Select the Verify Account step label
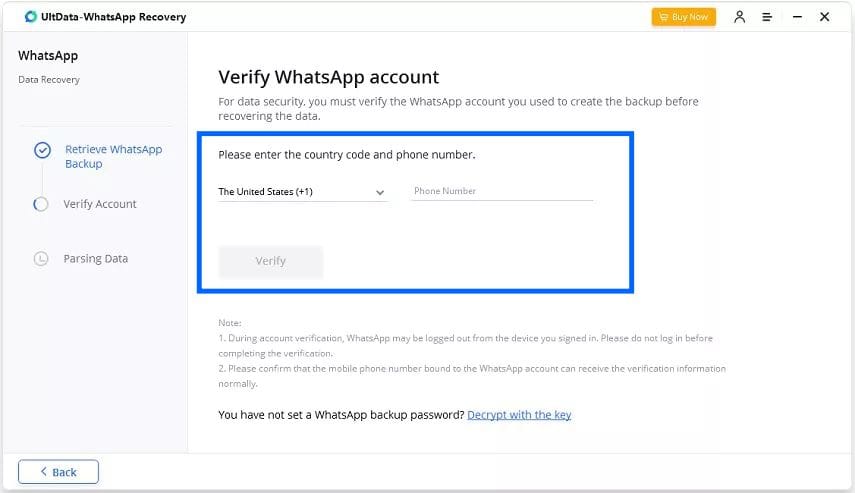 100,204
